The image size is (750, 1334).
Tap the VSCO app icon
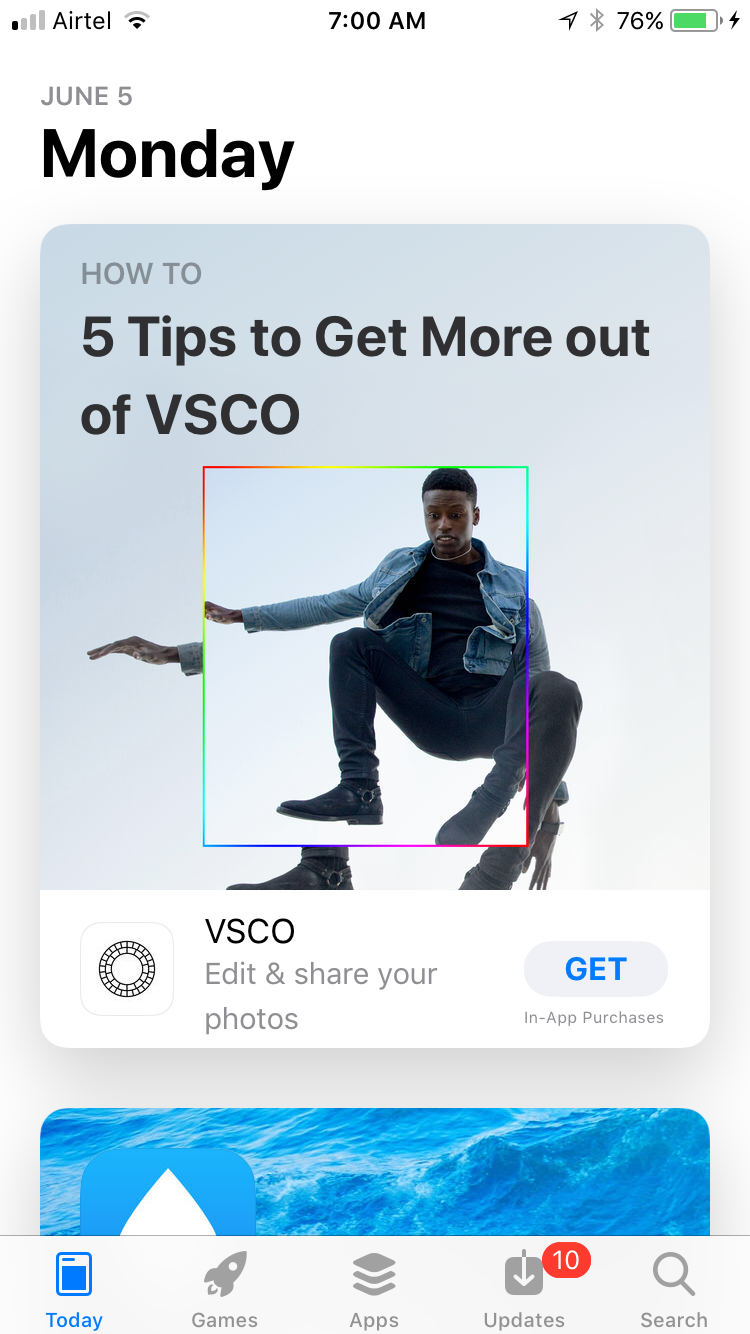pos(127,969)
